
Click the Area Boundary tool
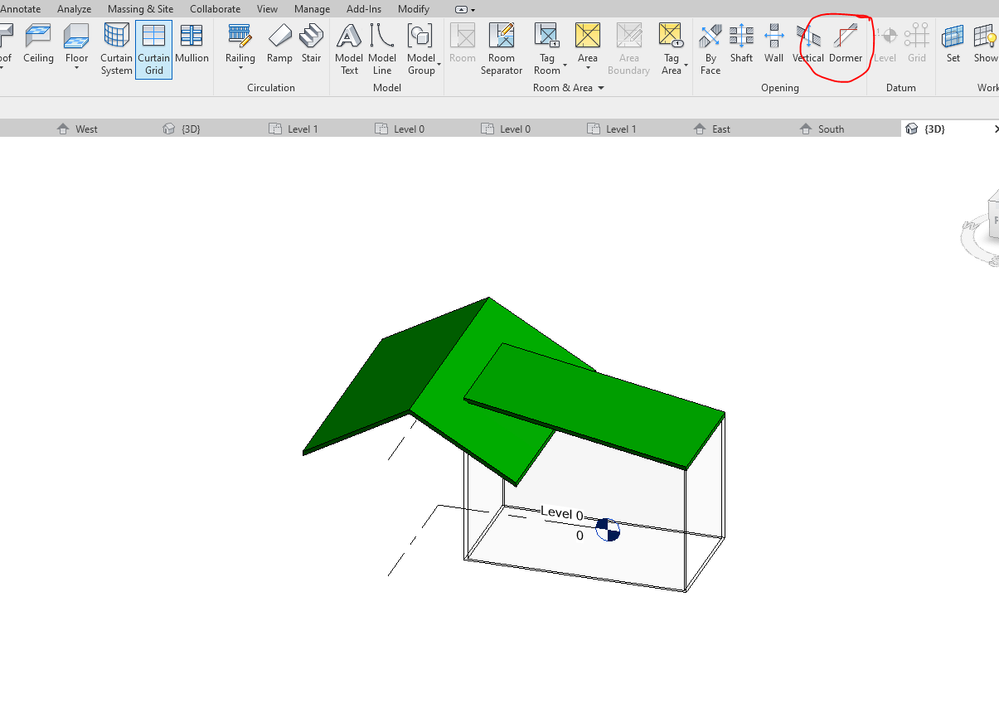[628, 50]
